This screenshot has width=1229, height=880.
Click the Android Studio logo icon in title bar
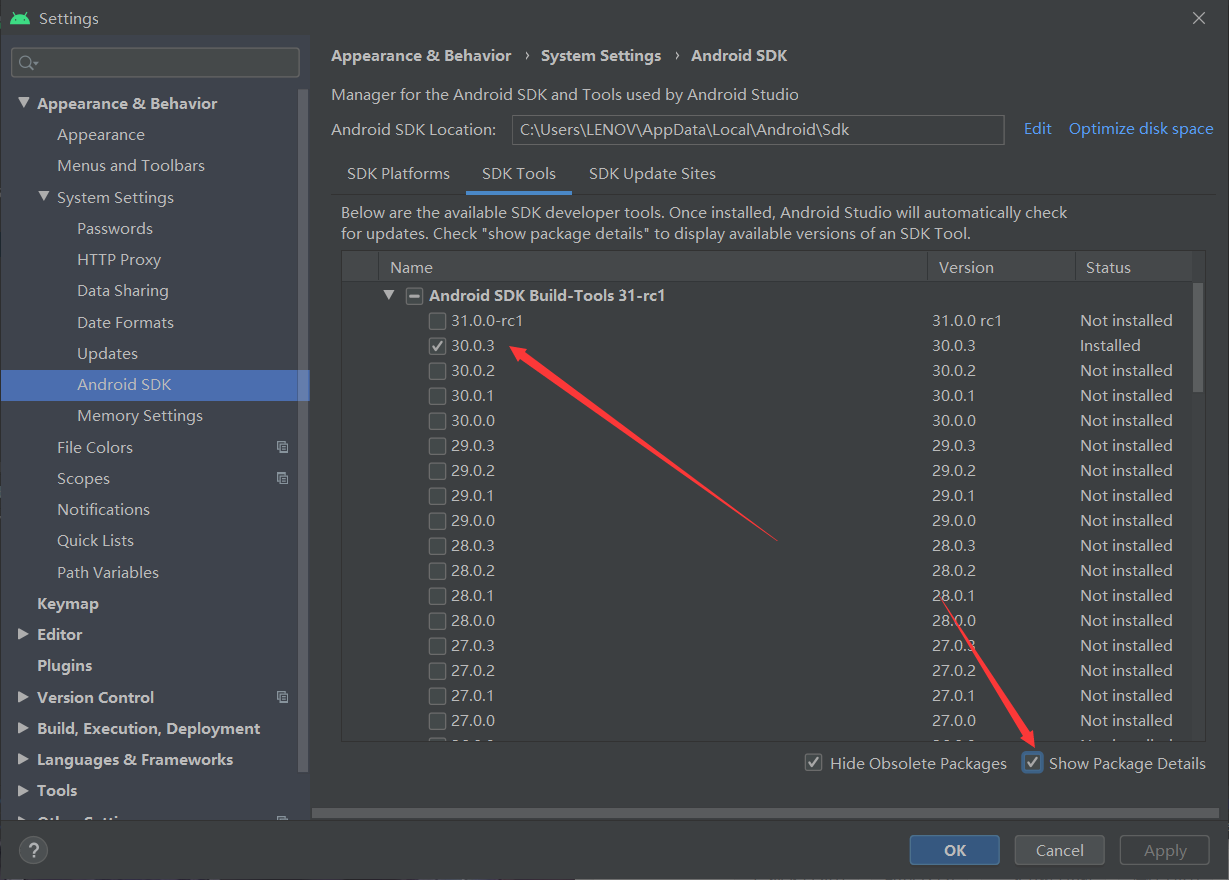pyautogui.click(x=20, y=18)
